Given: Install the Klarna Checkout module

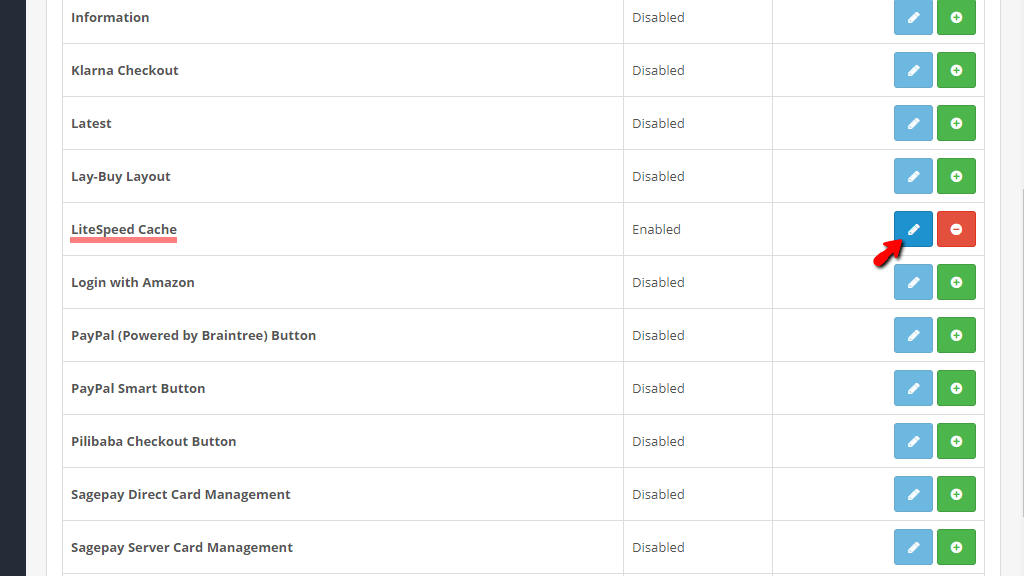Looking at the screenshot, I should click(956, 70).
